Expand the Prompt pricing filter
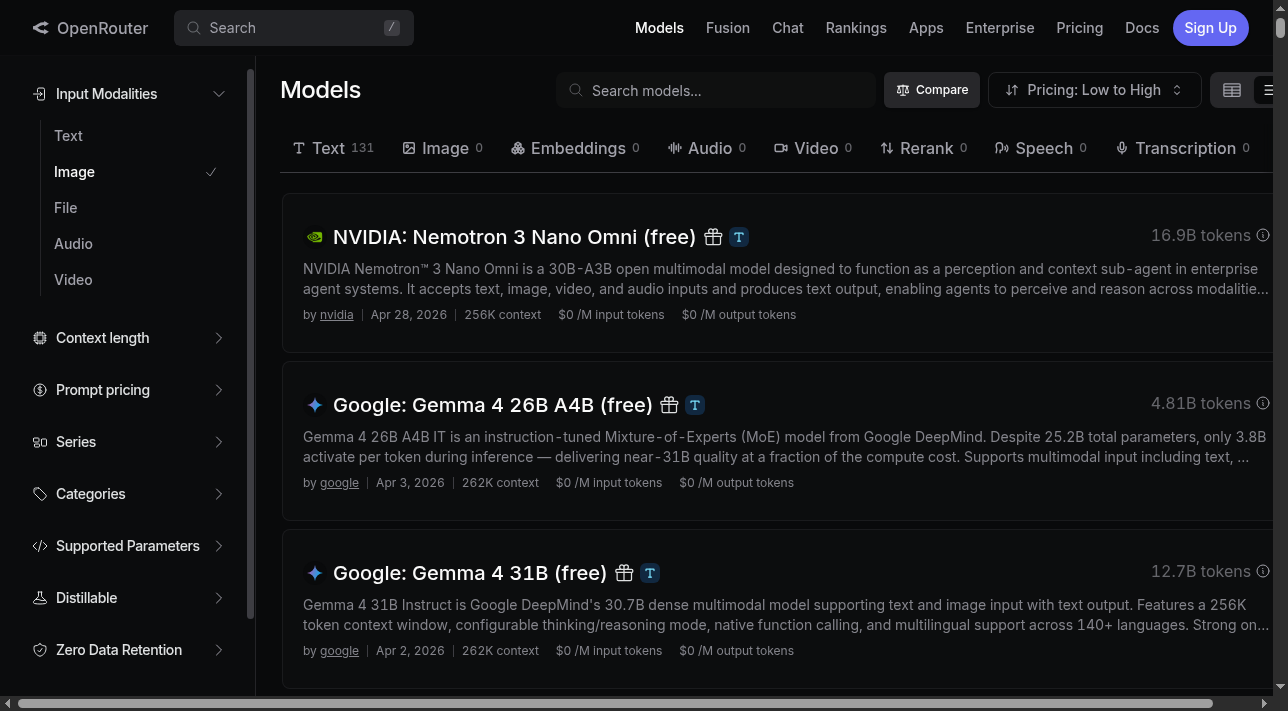Viewport: 1288px width, 711px height. pos(129,390)
